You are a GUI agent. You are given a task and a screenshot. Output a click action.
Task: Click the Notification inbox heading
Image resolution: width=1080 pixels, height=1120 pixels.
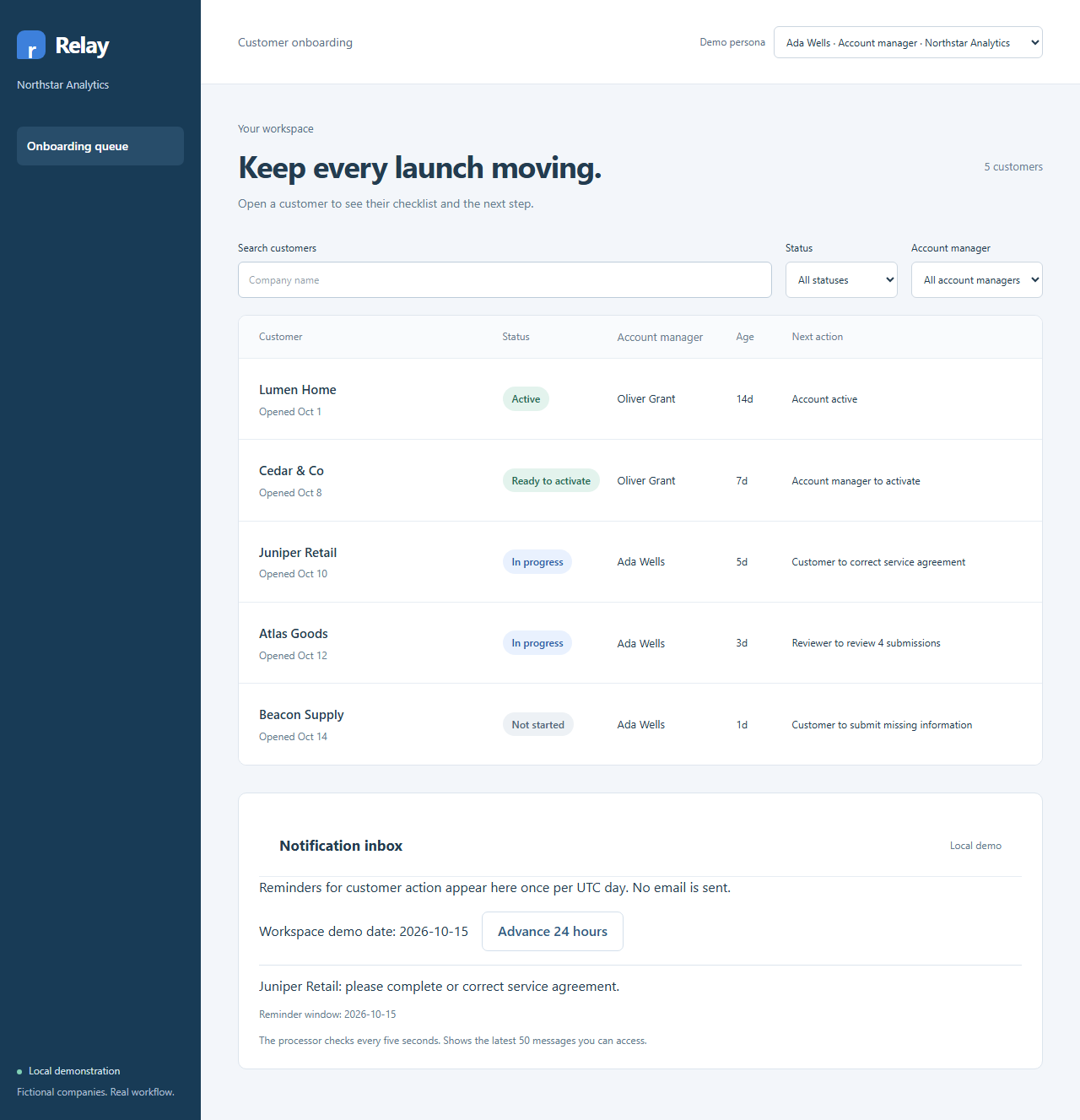pyautogui.click(x=341, y=846)
